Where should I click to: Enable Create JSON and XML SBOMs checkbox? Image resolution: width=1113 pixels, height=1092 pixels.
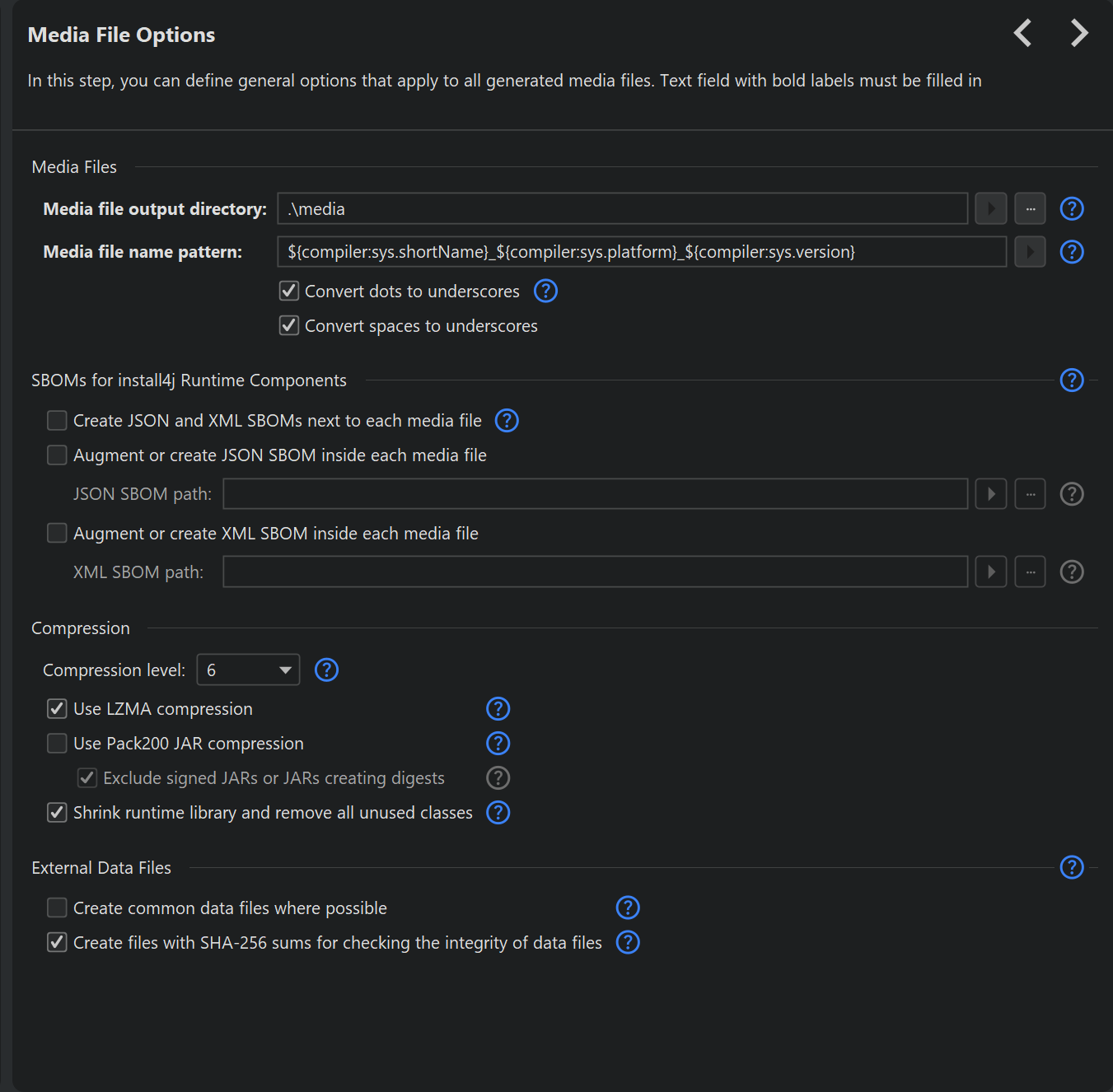tap(57, 421)
